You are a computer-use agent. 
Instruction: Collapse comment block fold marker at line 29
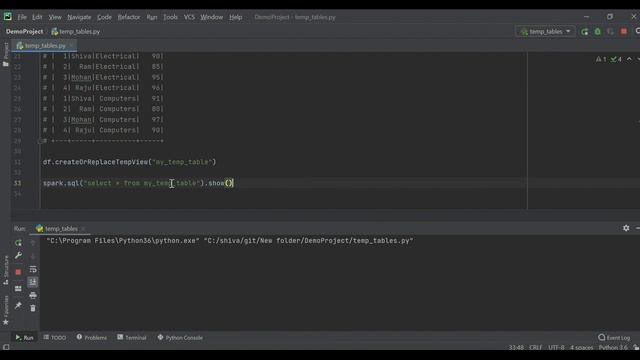click(40, 141)
